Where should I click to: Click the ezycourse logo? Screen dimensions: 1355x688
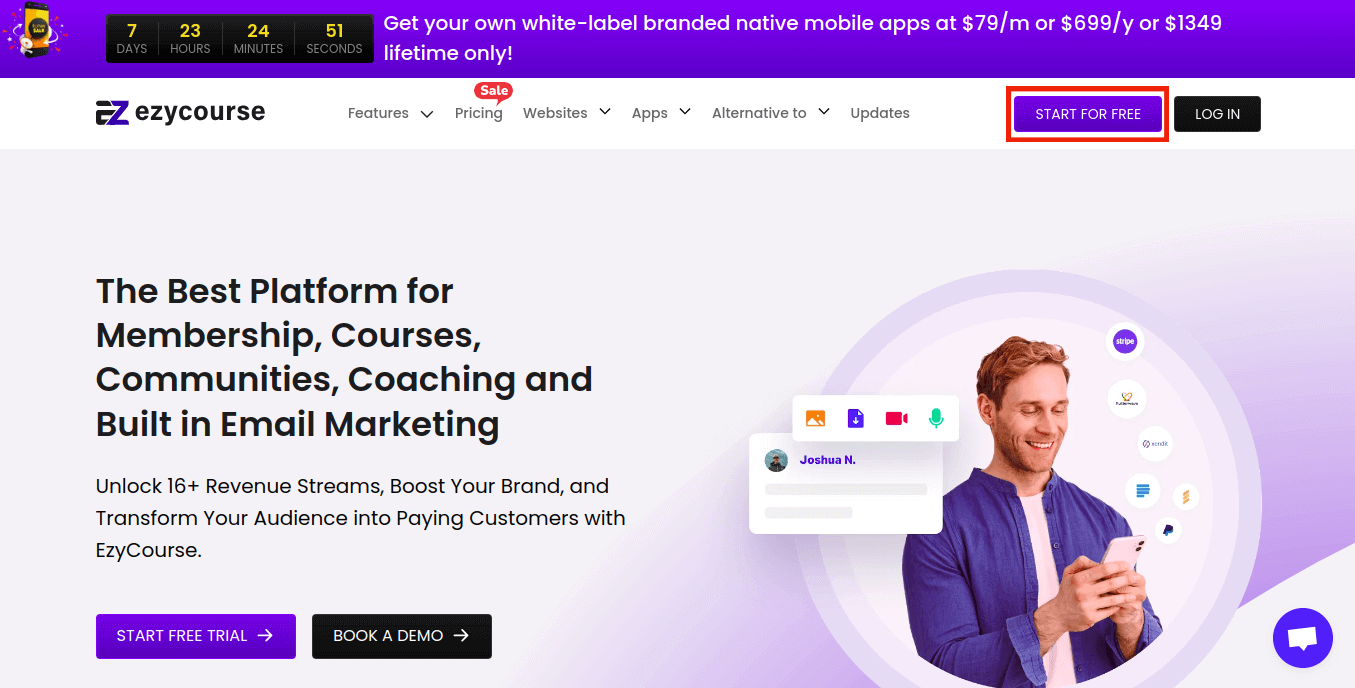tap(180, 113)
